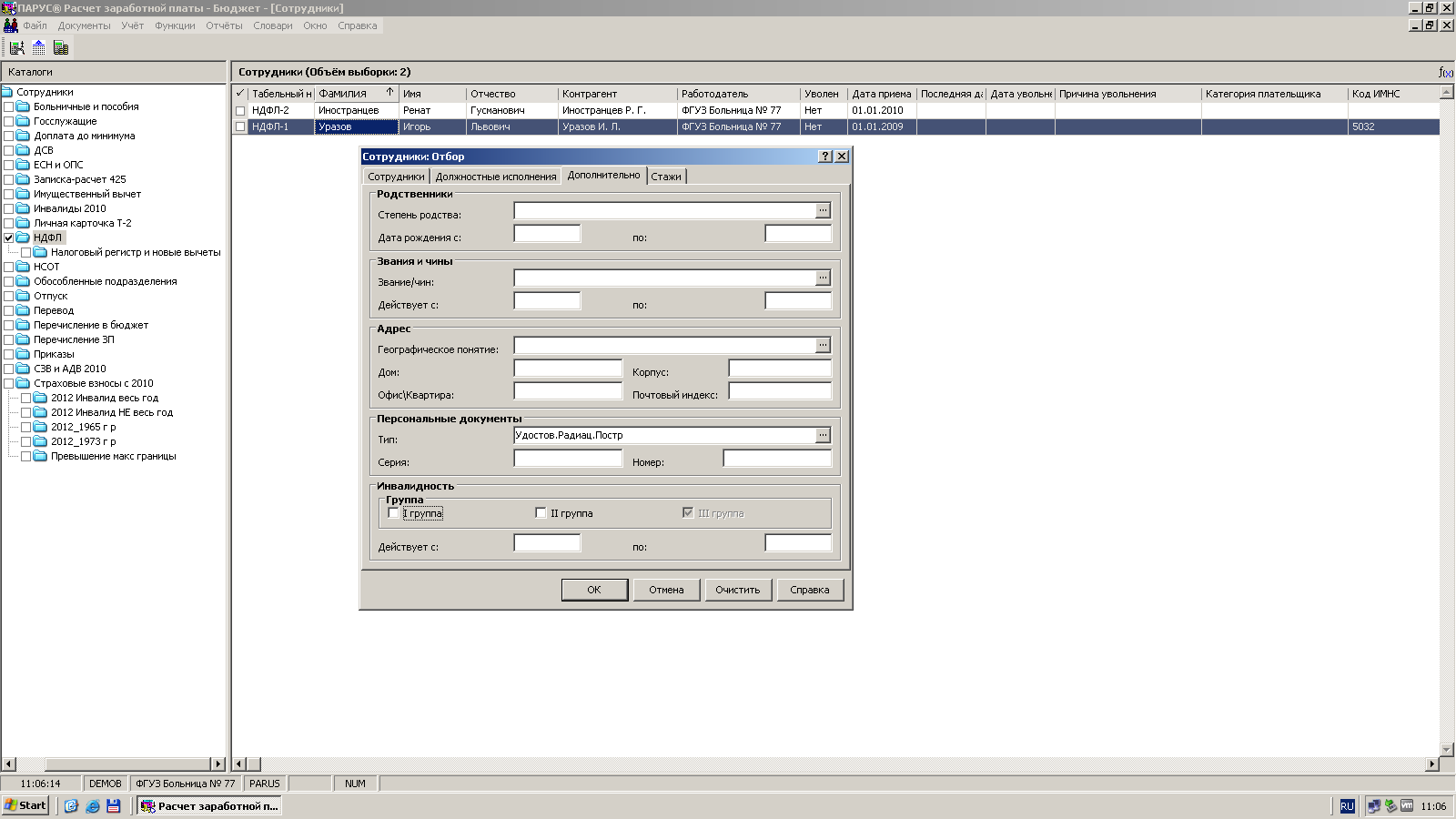Click right arrow of catalog horizontal scrollbar
Image resolution: width=1456 pixels, height=819 pixels.
tap(218, 763)
